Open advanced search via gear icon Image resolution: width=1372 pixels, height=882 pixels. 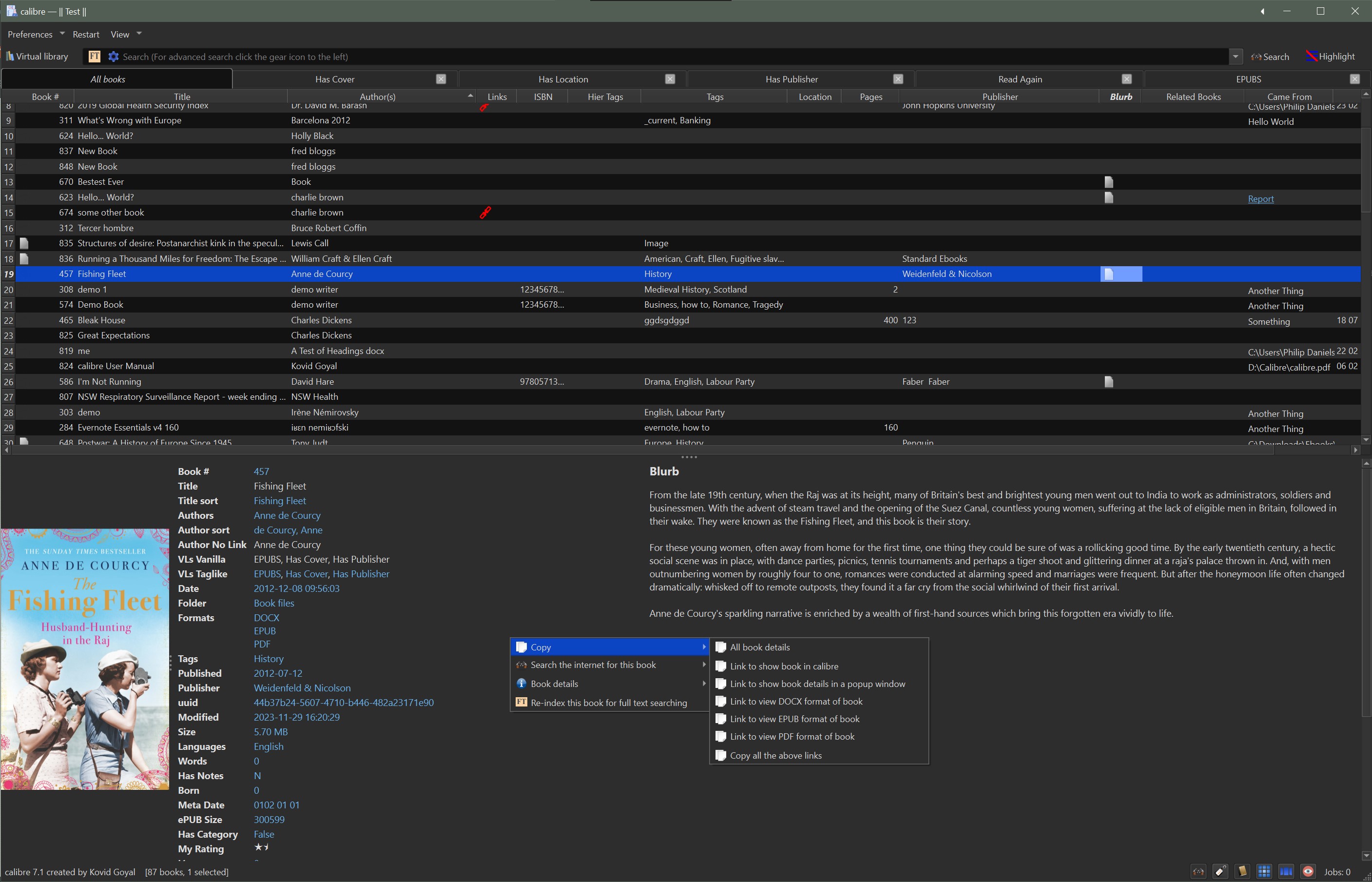[114, 57]
